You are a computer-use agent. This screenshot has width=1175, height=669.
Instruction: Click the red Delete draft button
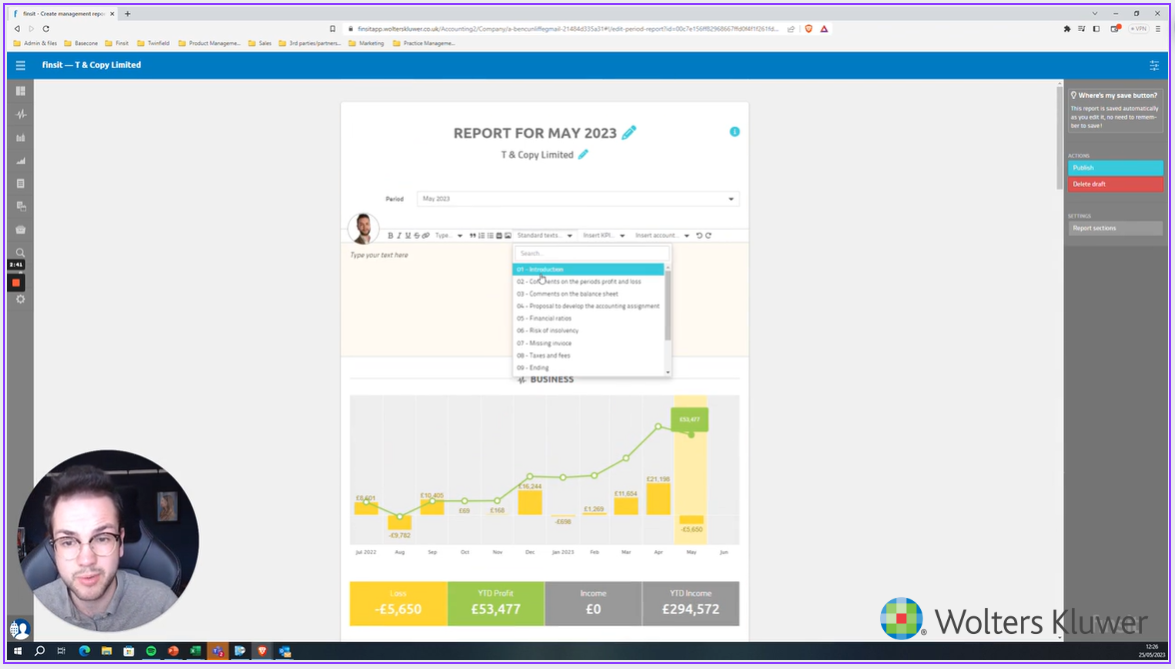coord(1114,184)
